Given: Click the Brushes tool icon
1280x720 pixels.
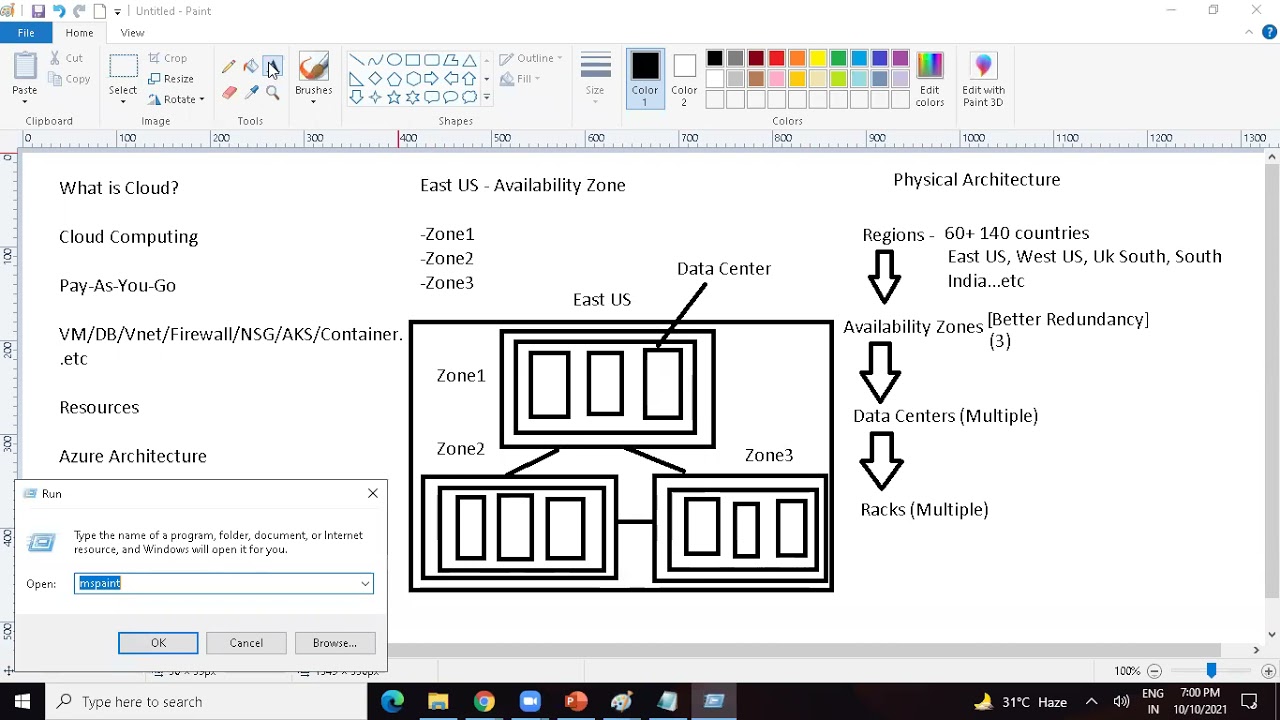Looking at the screenshot, I should tap(313, 66).
